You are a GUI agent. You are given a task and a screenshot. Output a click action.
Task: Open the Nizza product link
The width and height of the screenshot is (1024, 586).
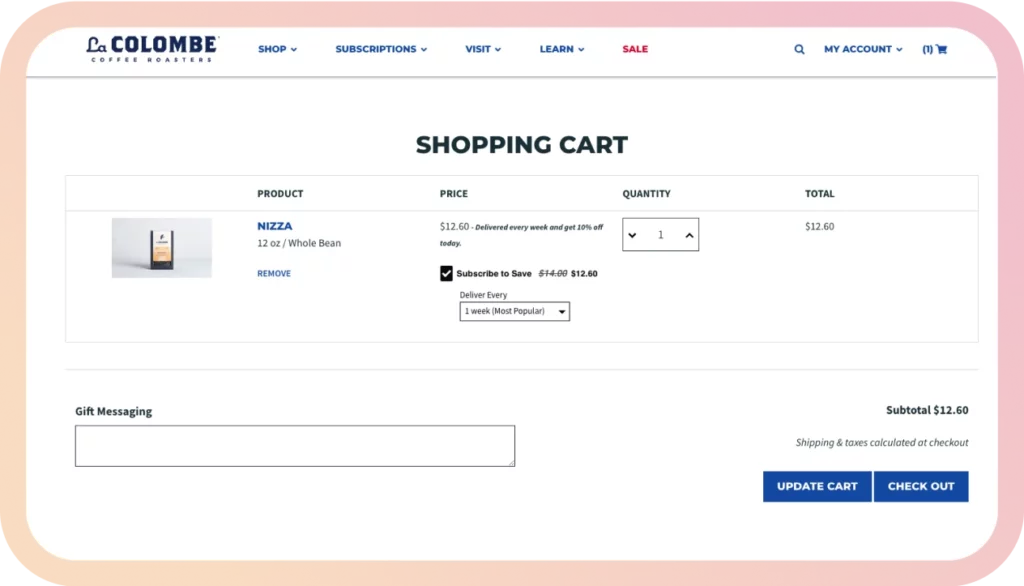274,226
